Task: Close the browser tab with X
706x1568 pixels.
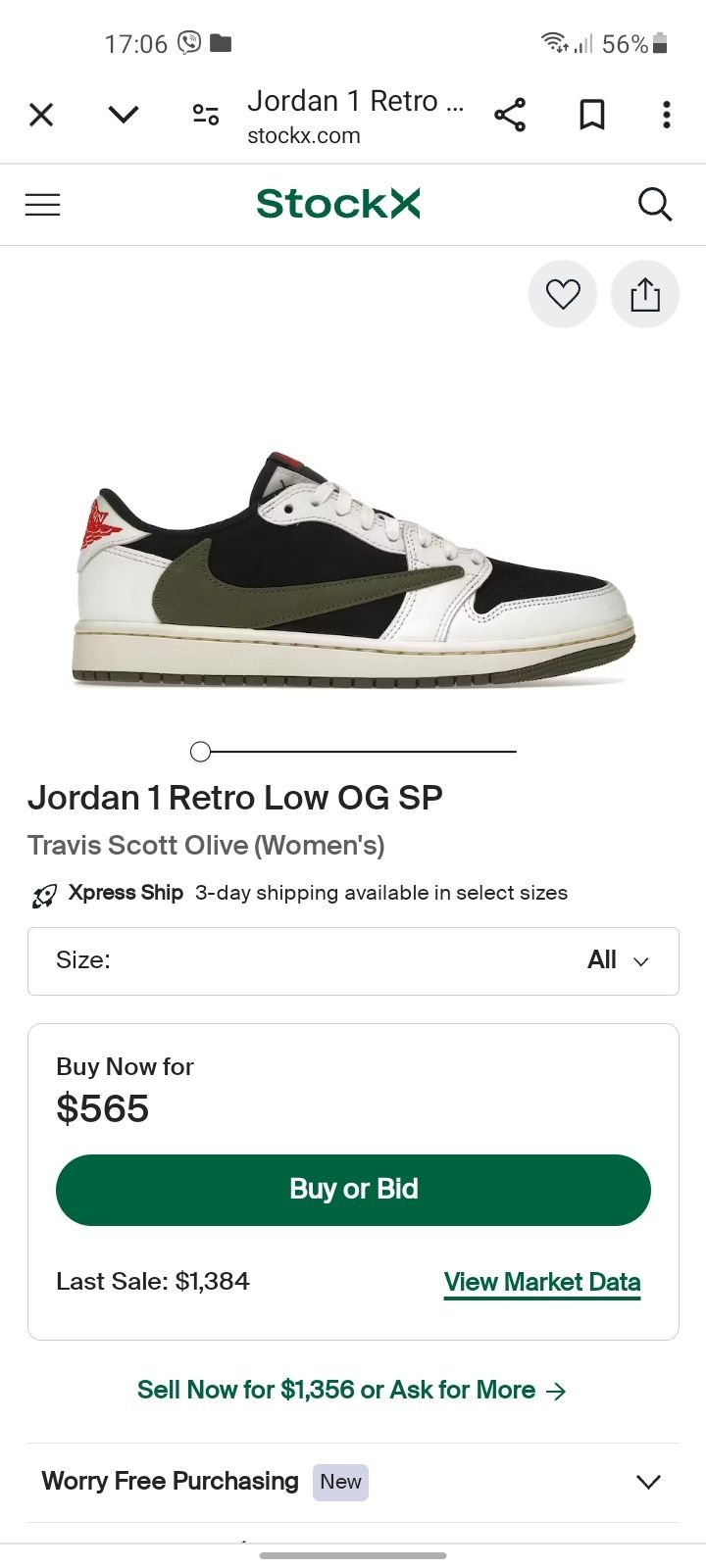Action: point(41,116)
